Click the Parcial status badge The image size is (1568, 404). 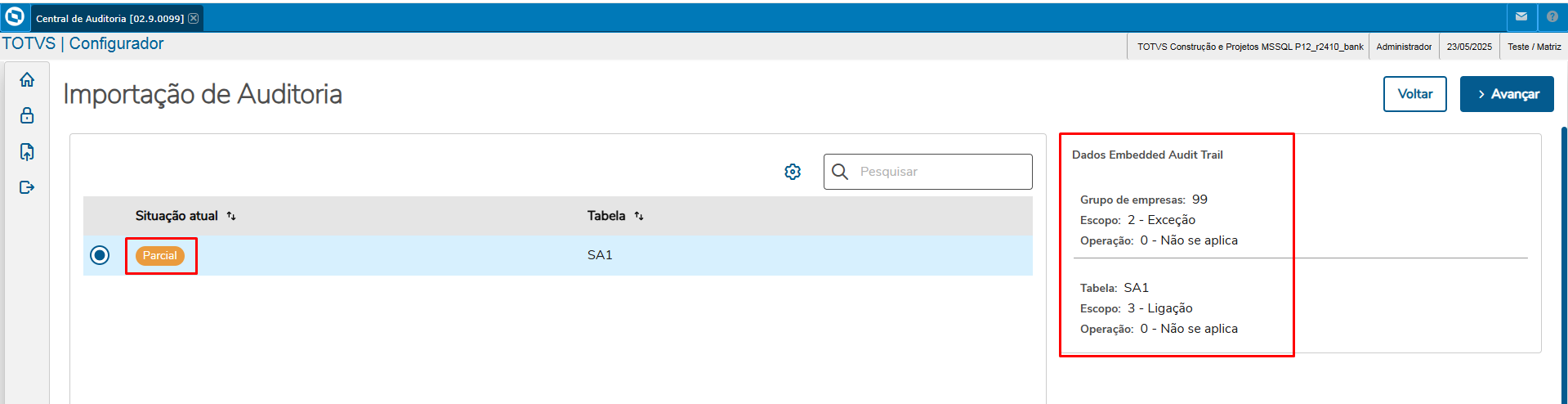[x=160, y=256]
